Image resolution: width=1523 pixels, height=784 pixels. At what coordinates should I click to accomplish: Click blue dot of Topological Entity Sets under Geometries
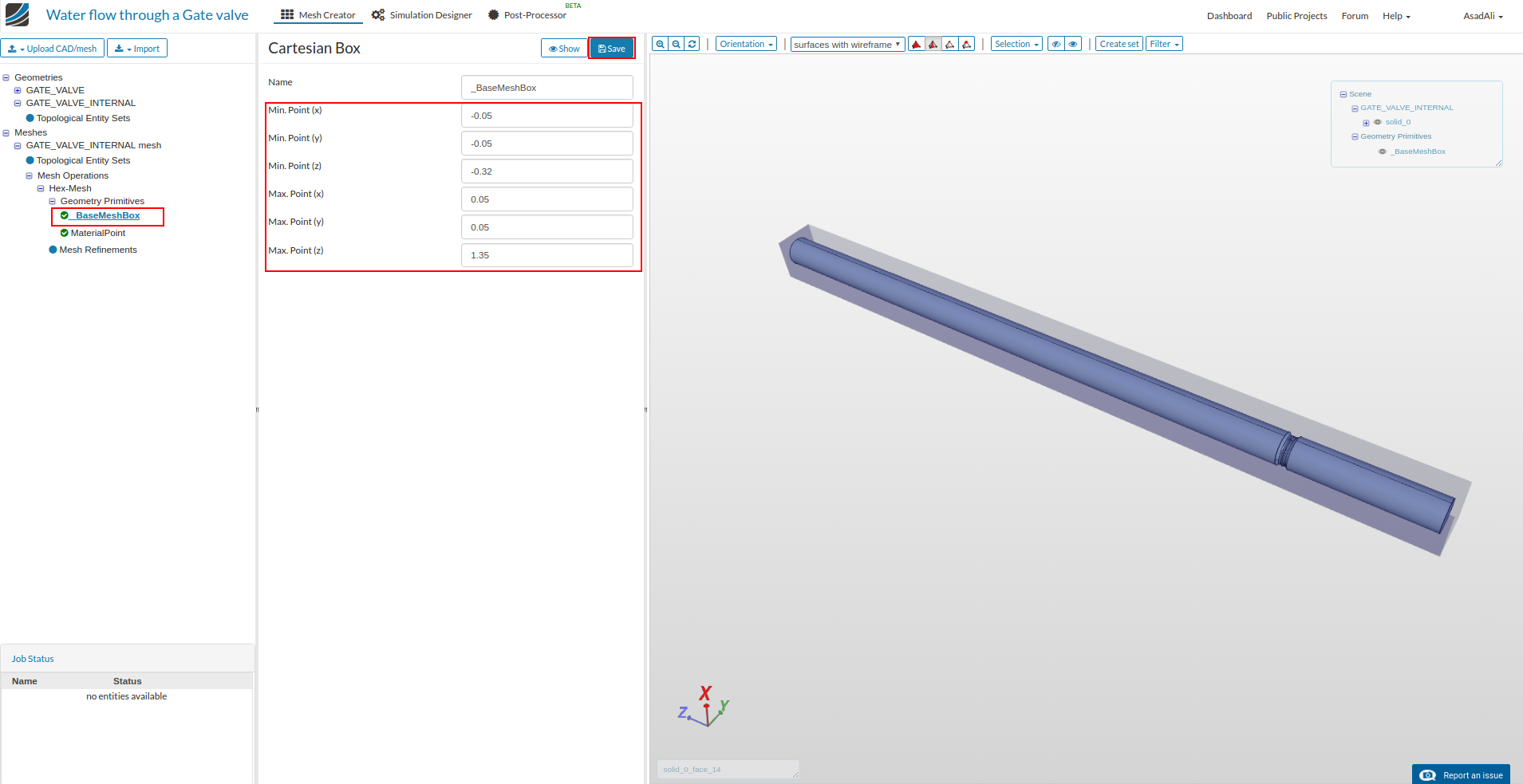coord(30,118)
